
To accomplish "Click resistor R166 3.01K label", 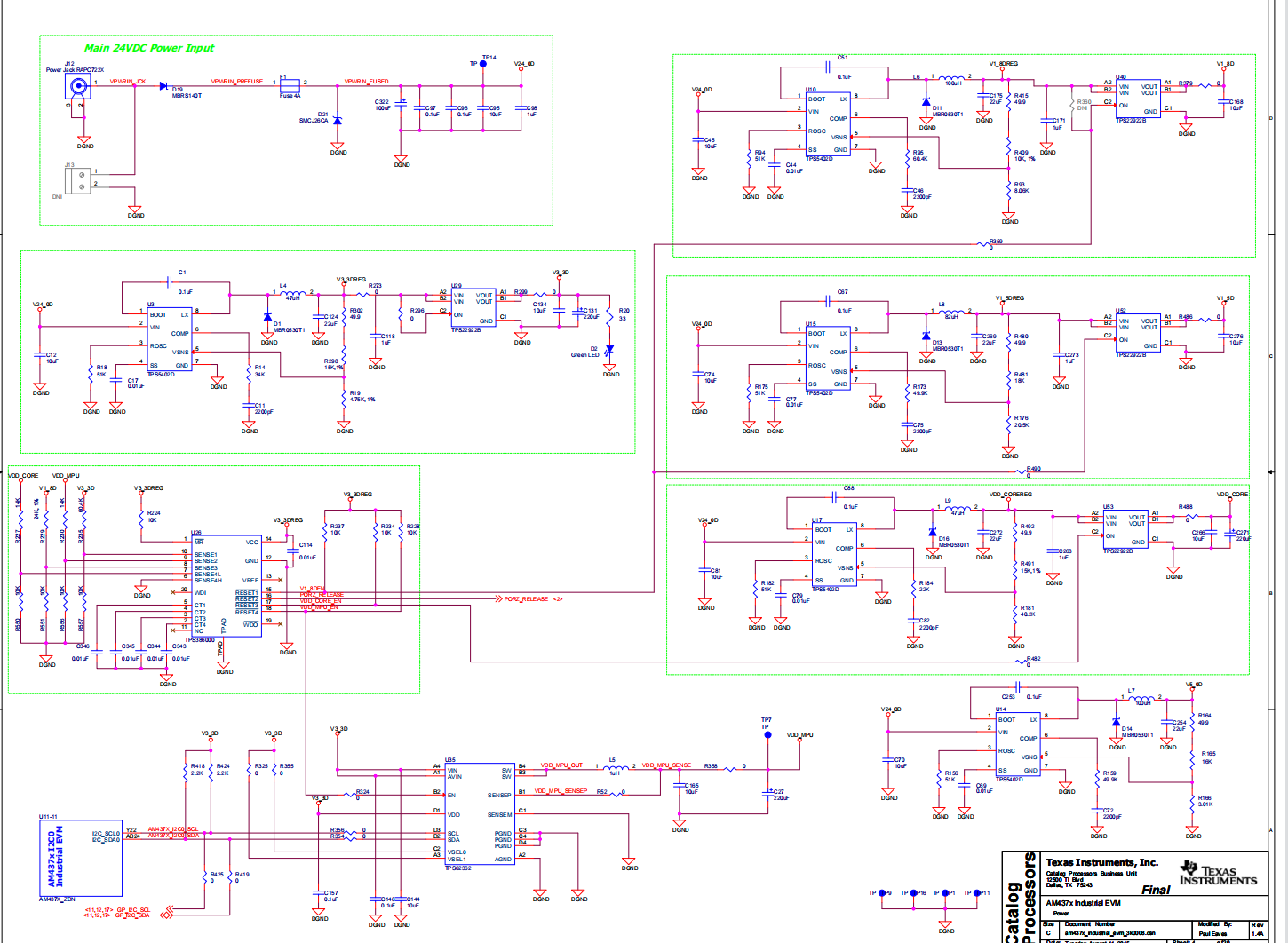I will 1205,801.
